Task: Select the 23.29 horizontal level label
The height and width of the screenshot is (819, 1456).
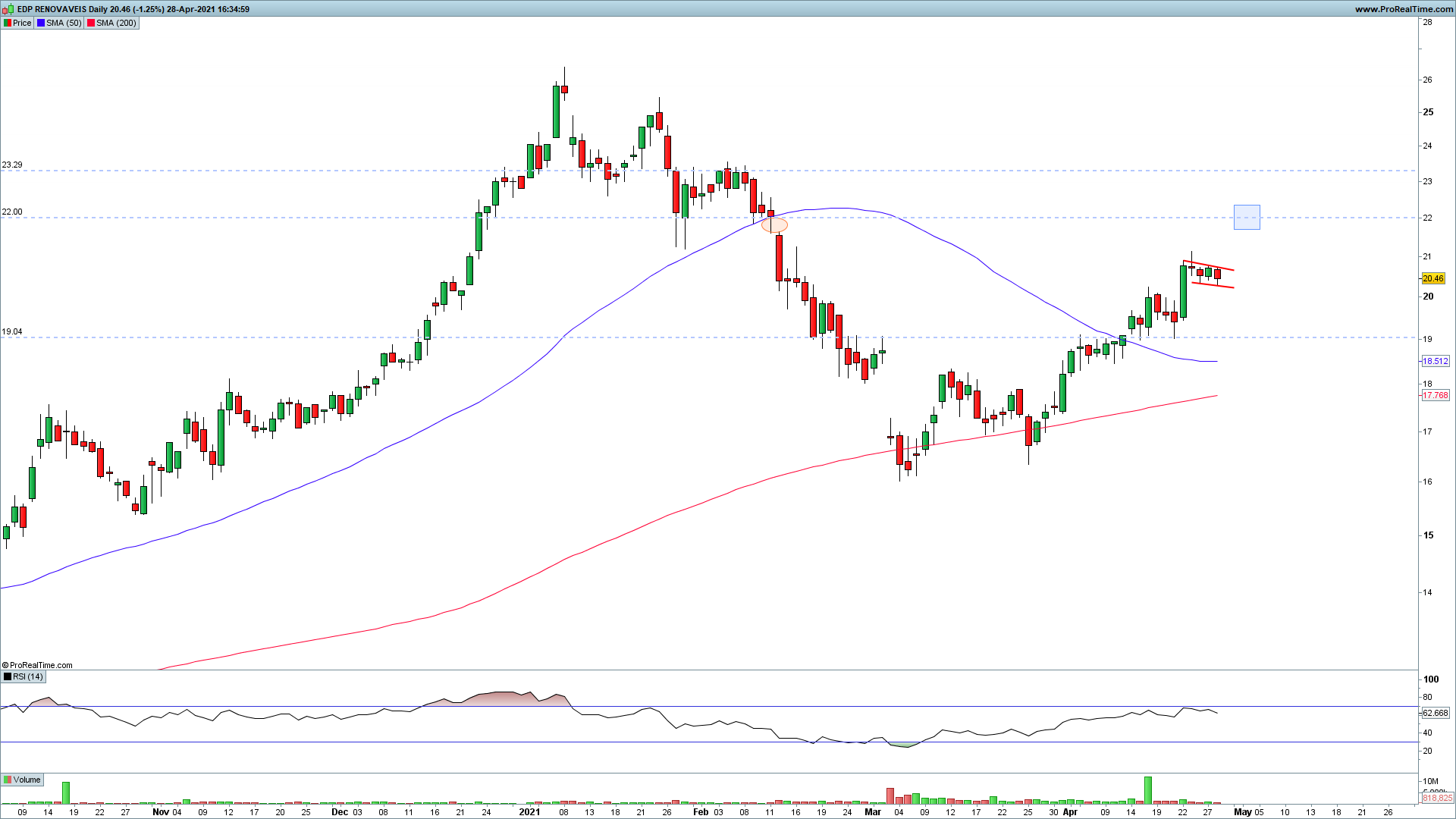Action: tap(12, 165)
